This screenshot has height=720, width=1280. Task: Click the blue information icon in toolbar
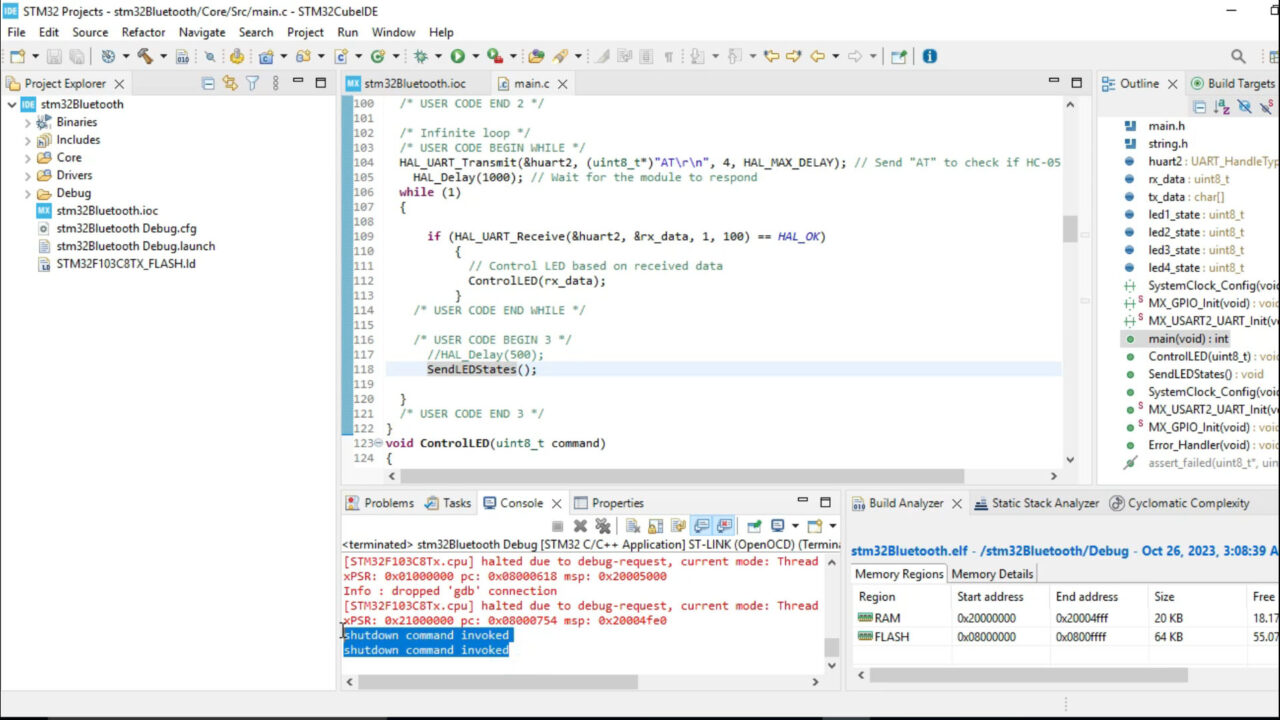930,57
